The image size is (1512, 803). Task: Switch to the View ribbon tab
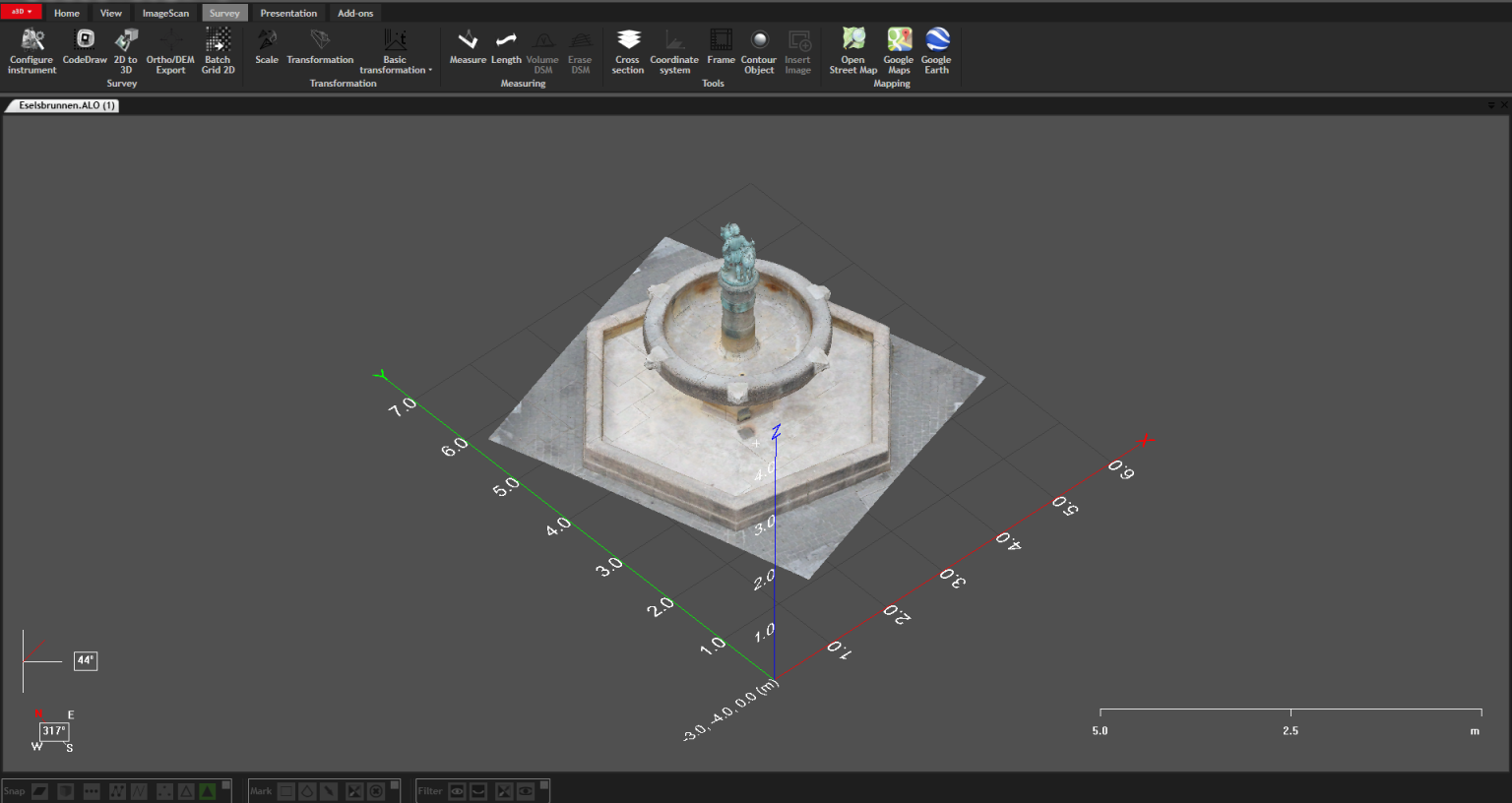tap(110, 12)
